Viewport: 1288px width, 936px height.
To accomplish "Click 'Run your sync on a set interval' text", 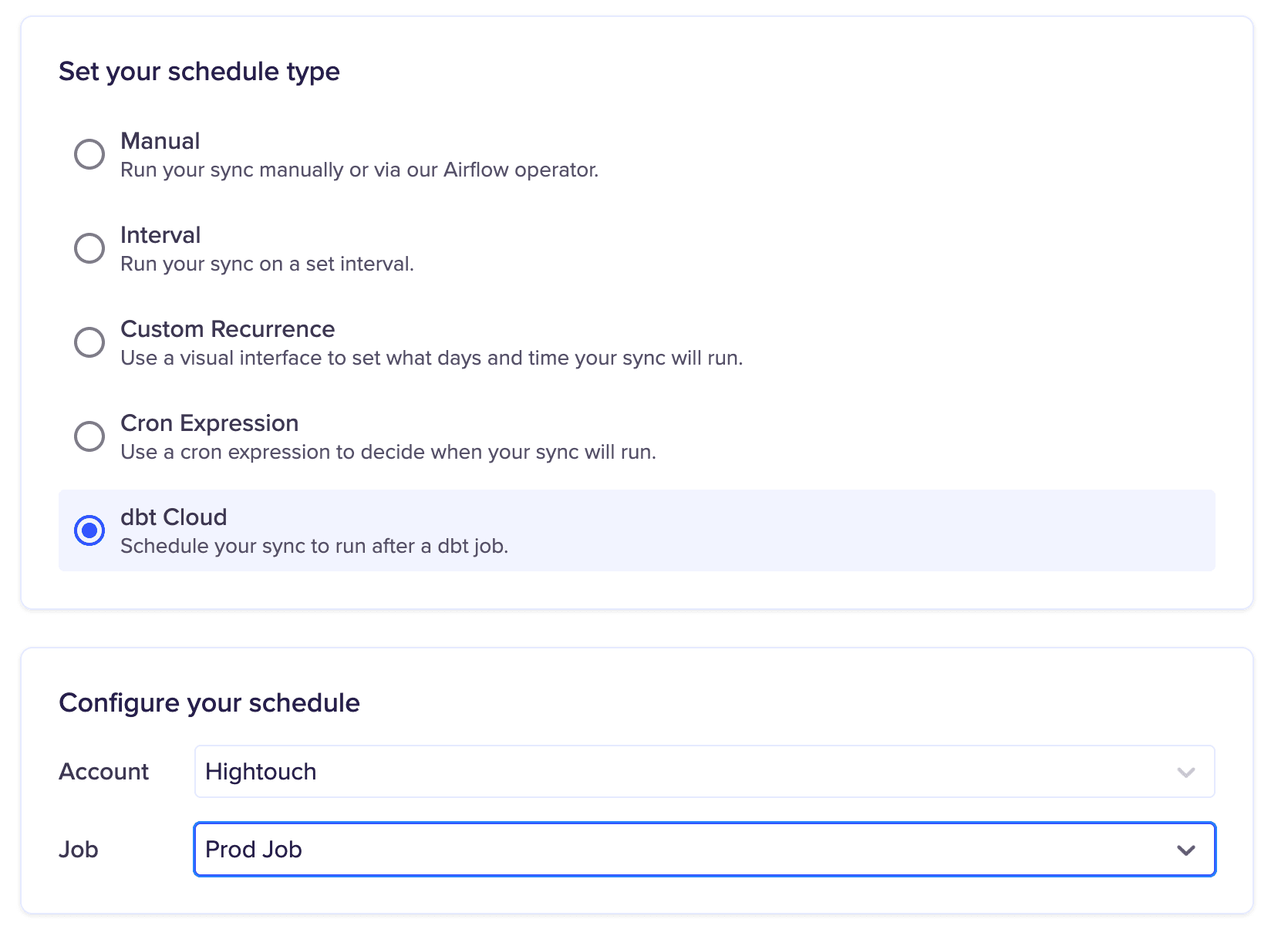I will pyautogui.click(x=267, y=264).
